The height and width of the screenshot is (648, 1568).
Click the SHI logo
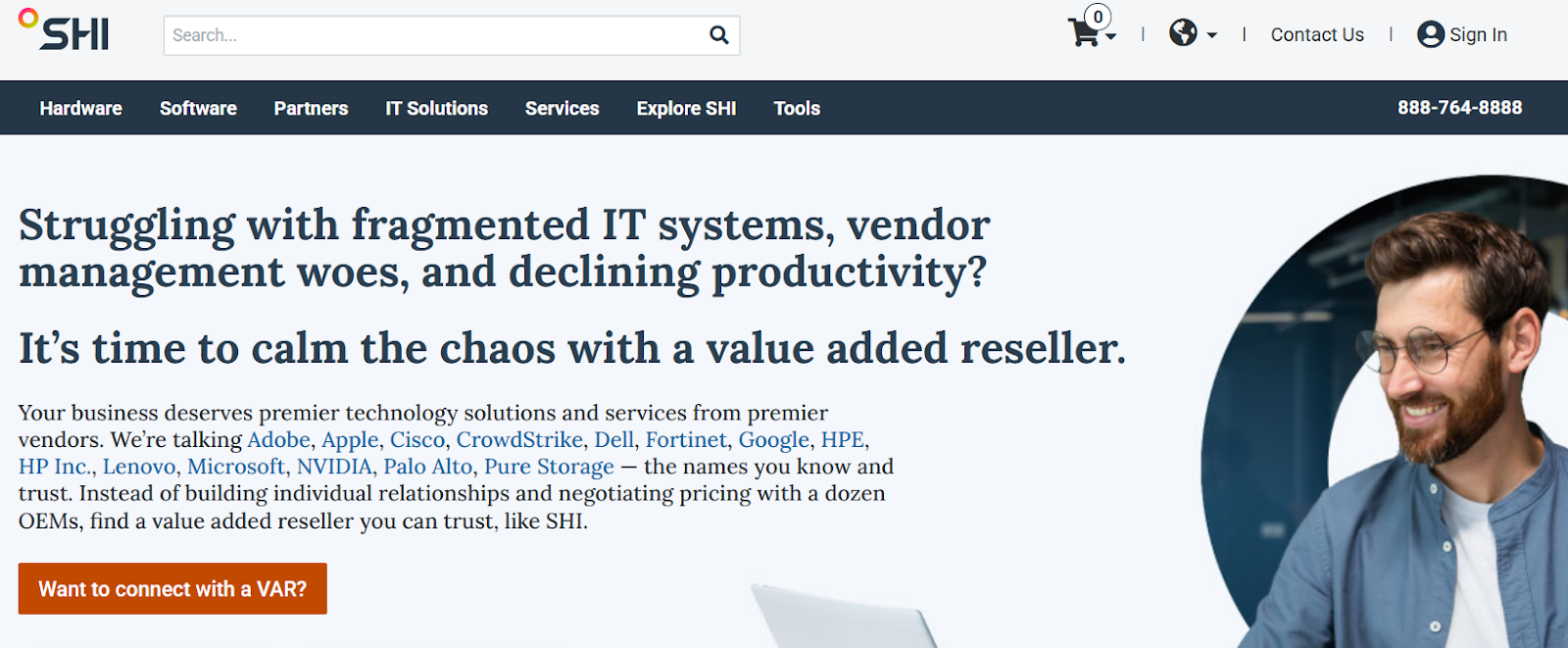tap(64, 30)
